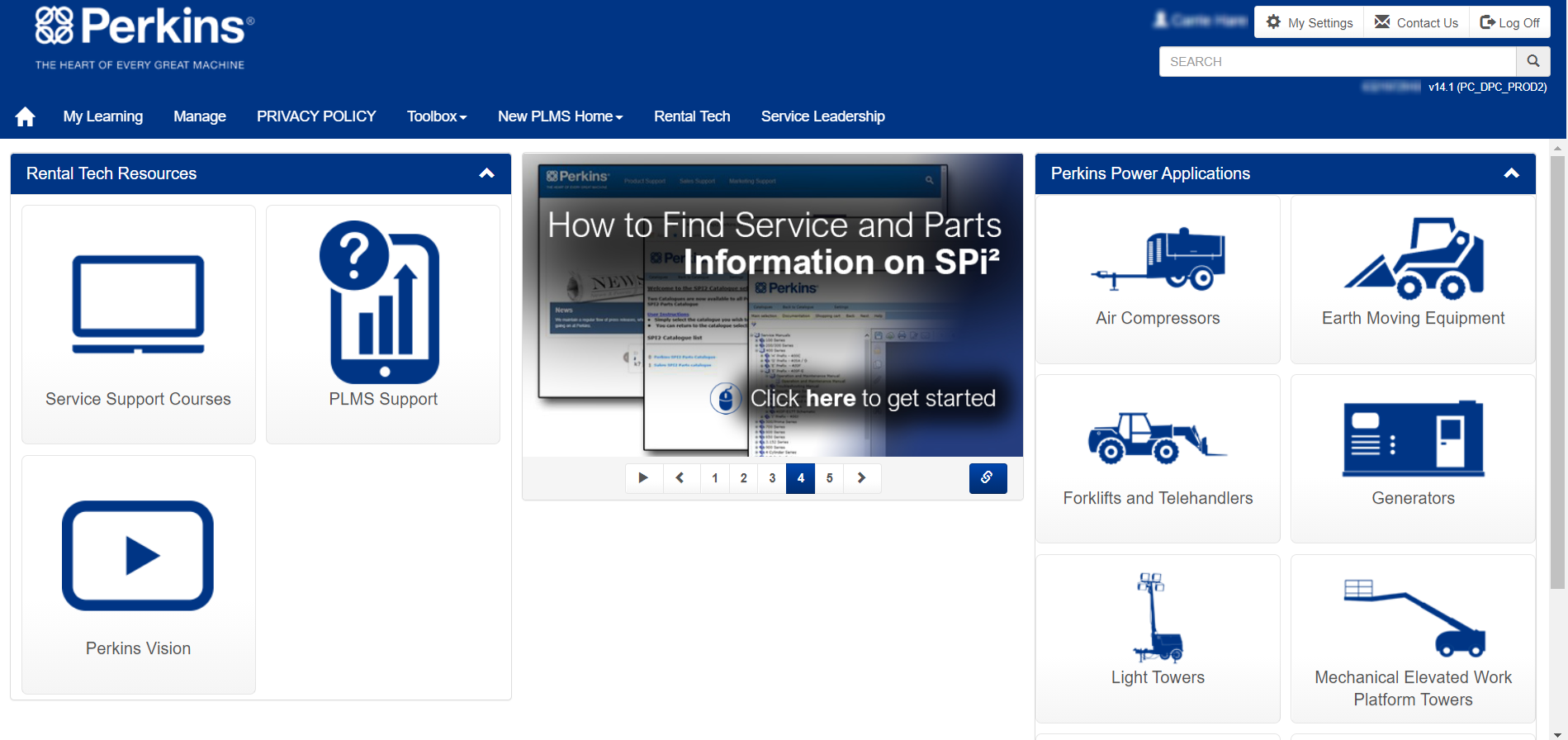Open the My Learning menu item
This screenshot has width=1568, height=740.
click(x=103, y=116)
